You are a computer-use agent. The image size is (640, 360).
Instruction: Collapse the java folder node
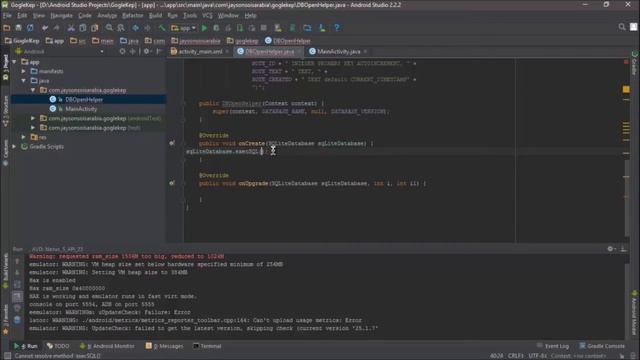tap(24, 81)
